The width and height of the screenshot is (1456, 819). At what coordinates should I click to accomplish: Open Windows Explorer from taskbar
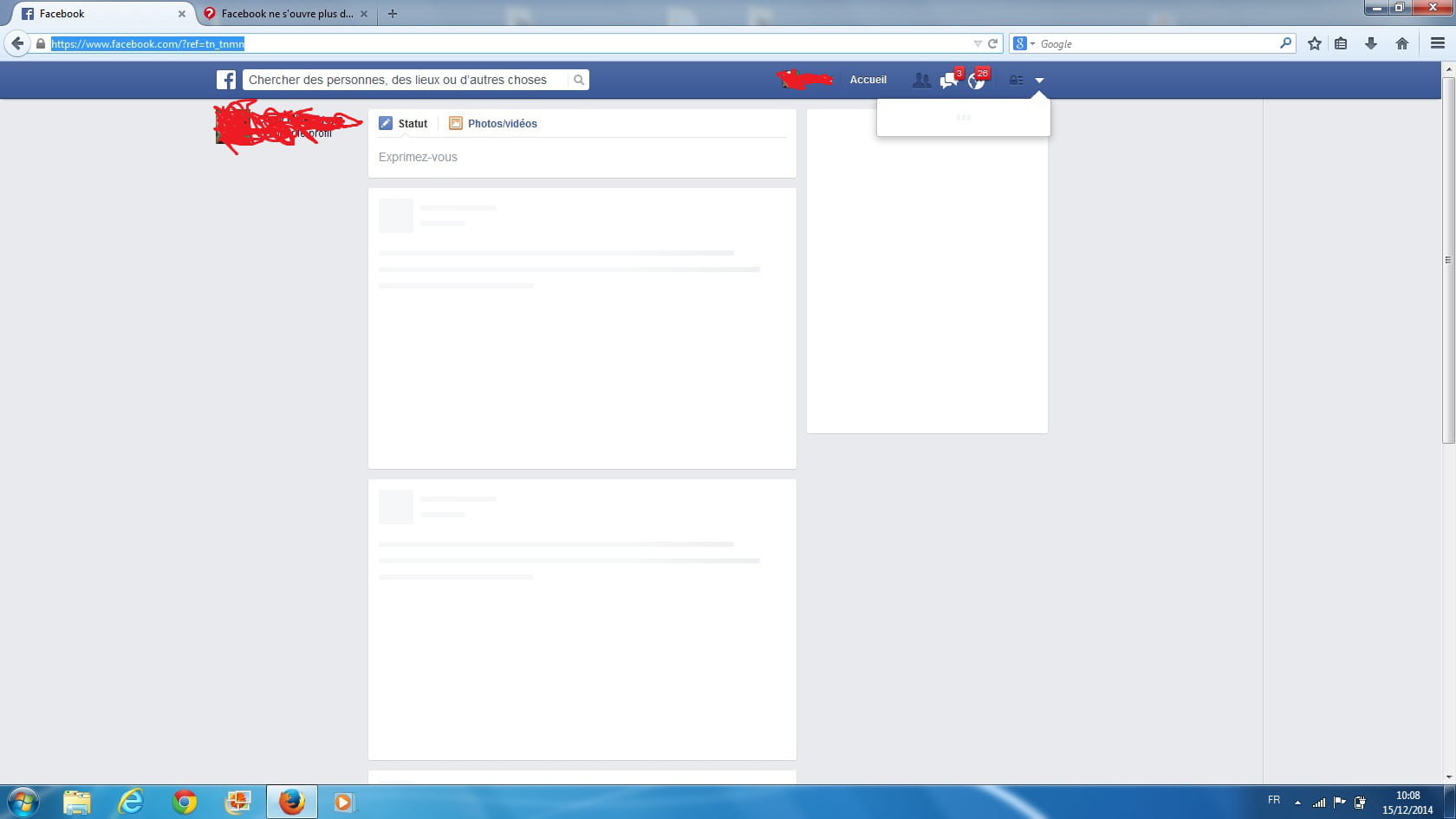(x=77, y=803)
